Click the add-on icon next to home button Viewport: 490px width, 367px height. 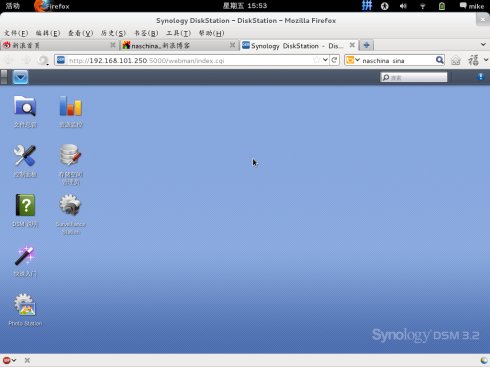tap(473, 60)
